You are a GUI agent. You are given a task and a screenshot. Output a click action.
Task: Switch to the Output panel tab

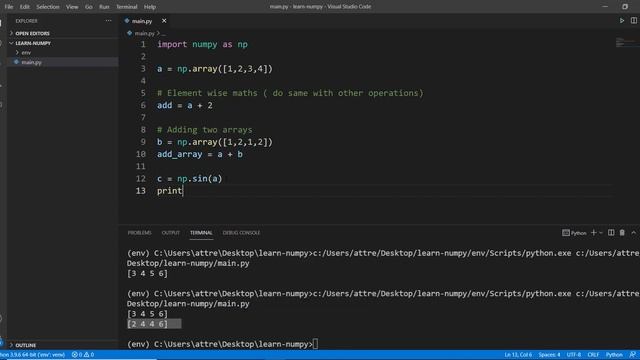point(171,233)
